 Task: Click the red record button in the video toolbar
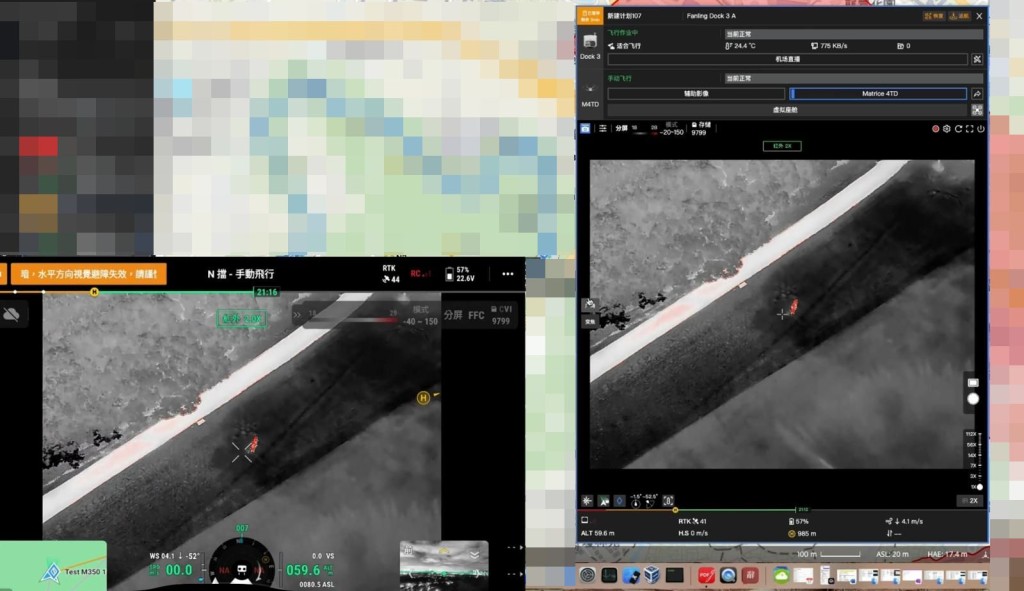936,129
